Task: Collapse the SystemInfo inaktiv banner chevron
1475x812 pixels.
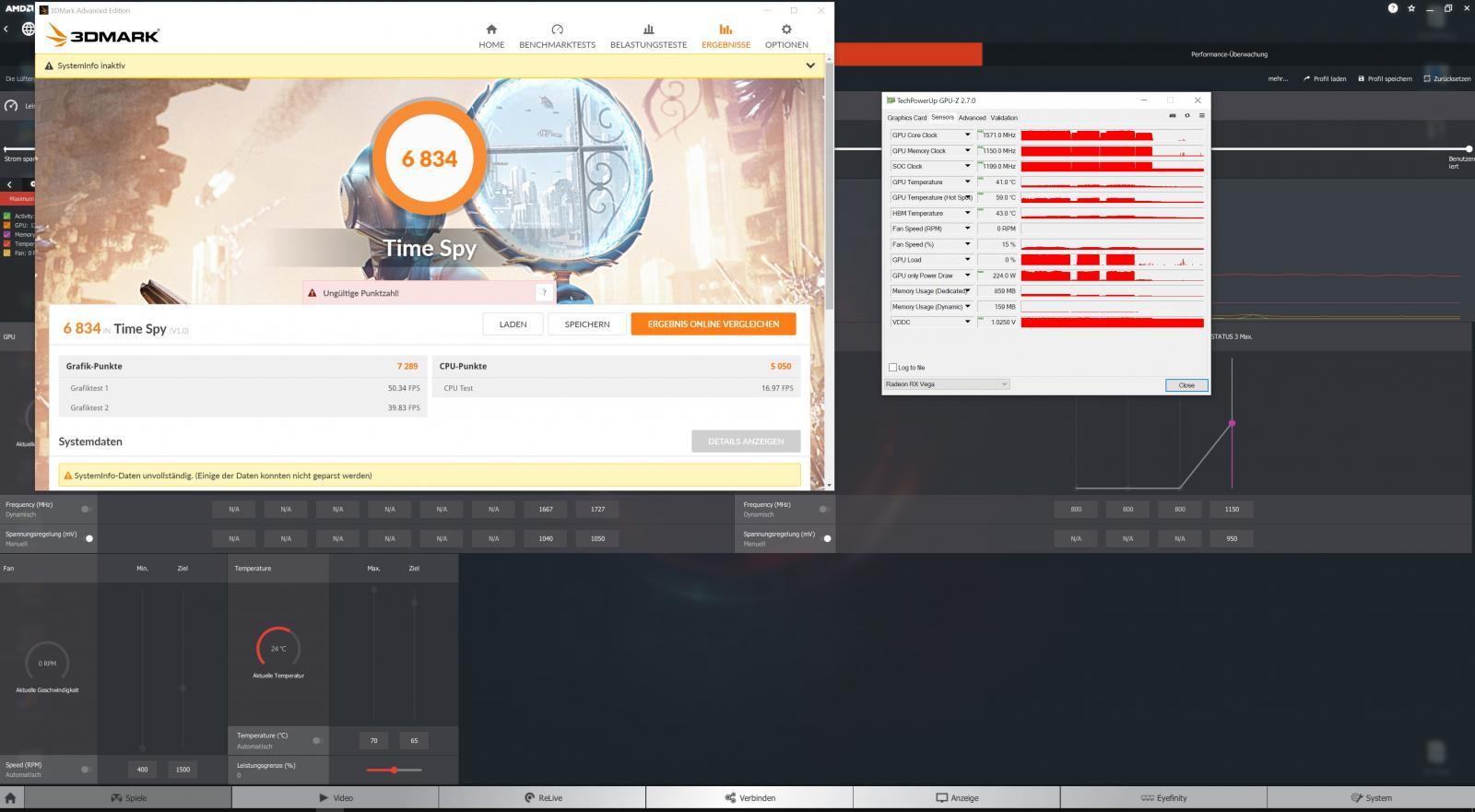Action: pos(809,65)
